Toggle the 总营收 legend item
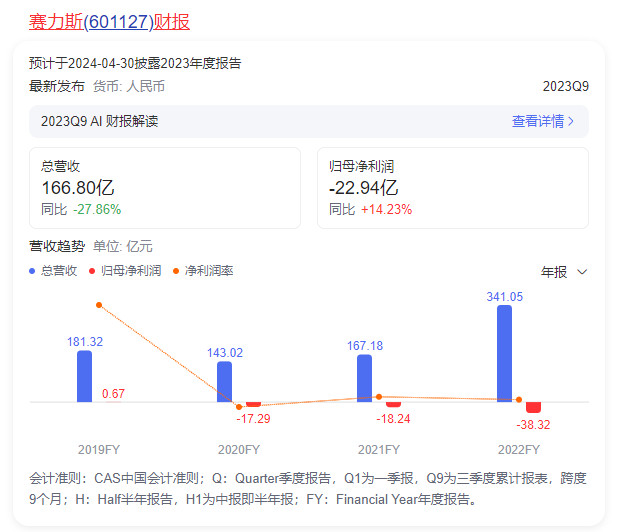The image size is (617, 532). point(54,271)
